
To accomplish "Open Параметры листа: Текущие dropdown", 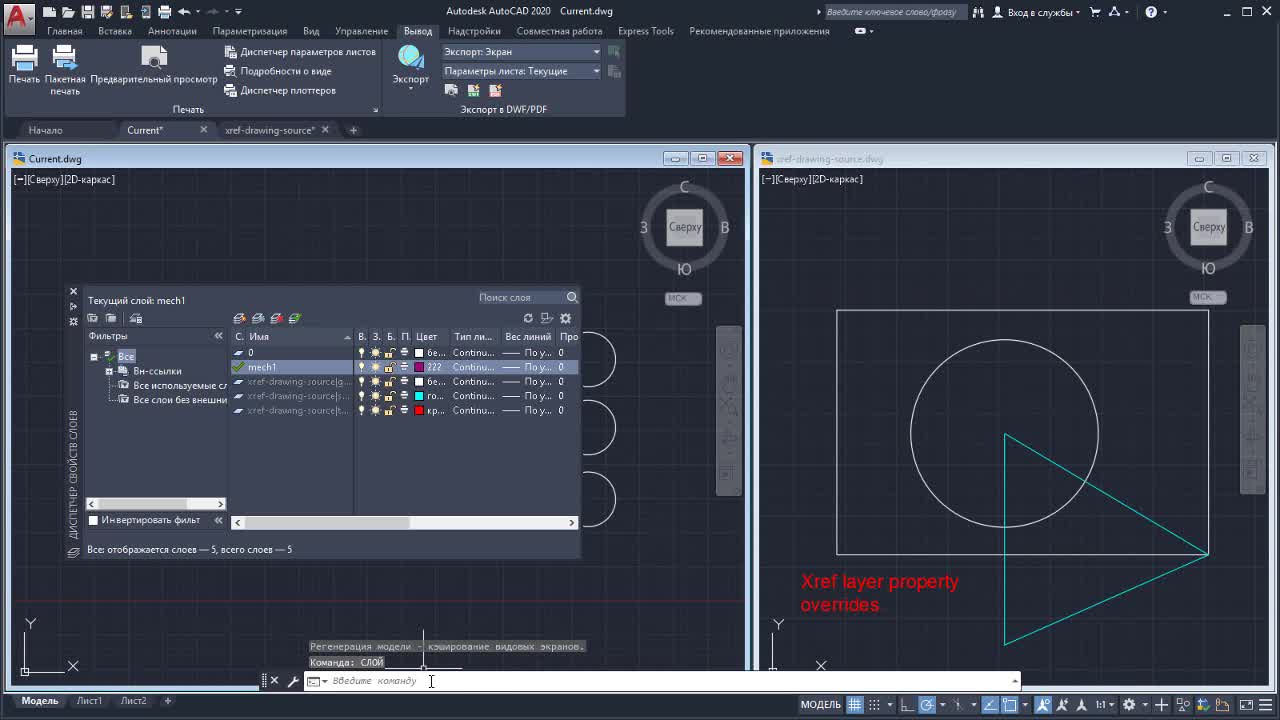I will [x=521, y=71].
